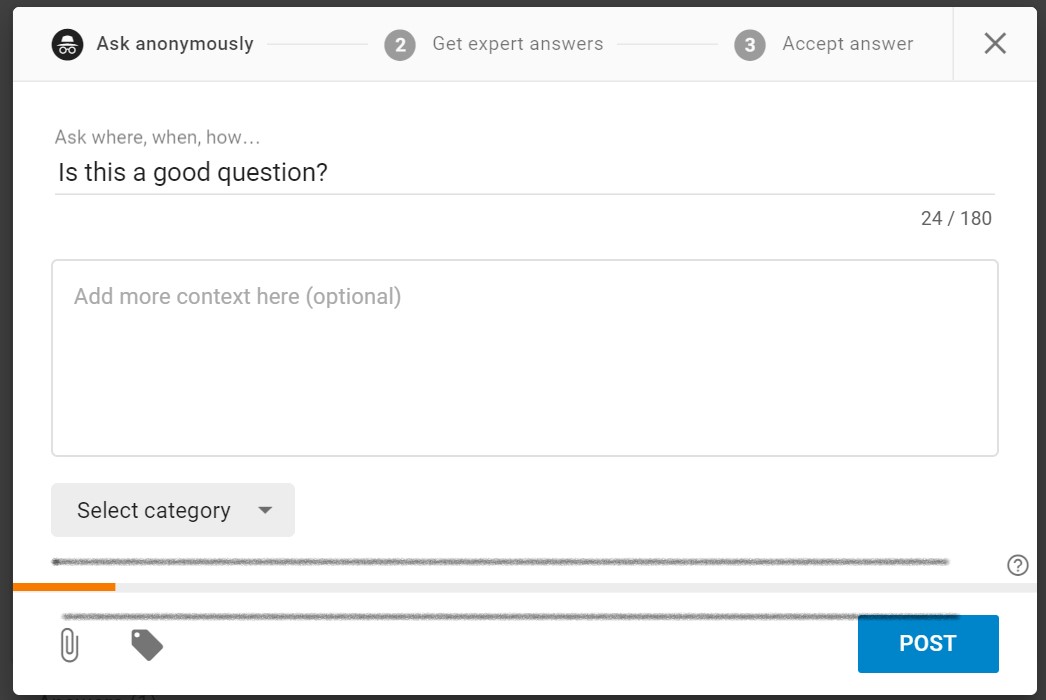Open the help question mark icon
This screenshot has height=700, width=1046.
point(1017,565)
